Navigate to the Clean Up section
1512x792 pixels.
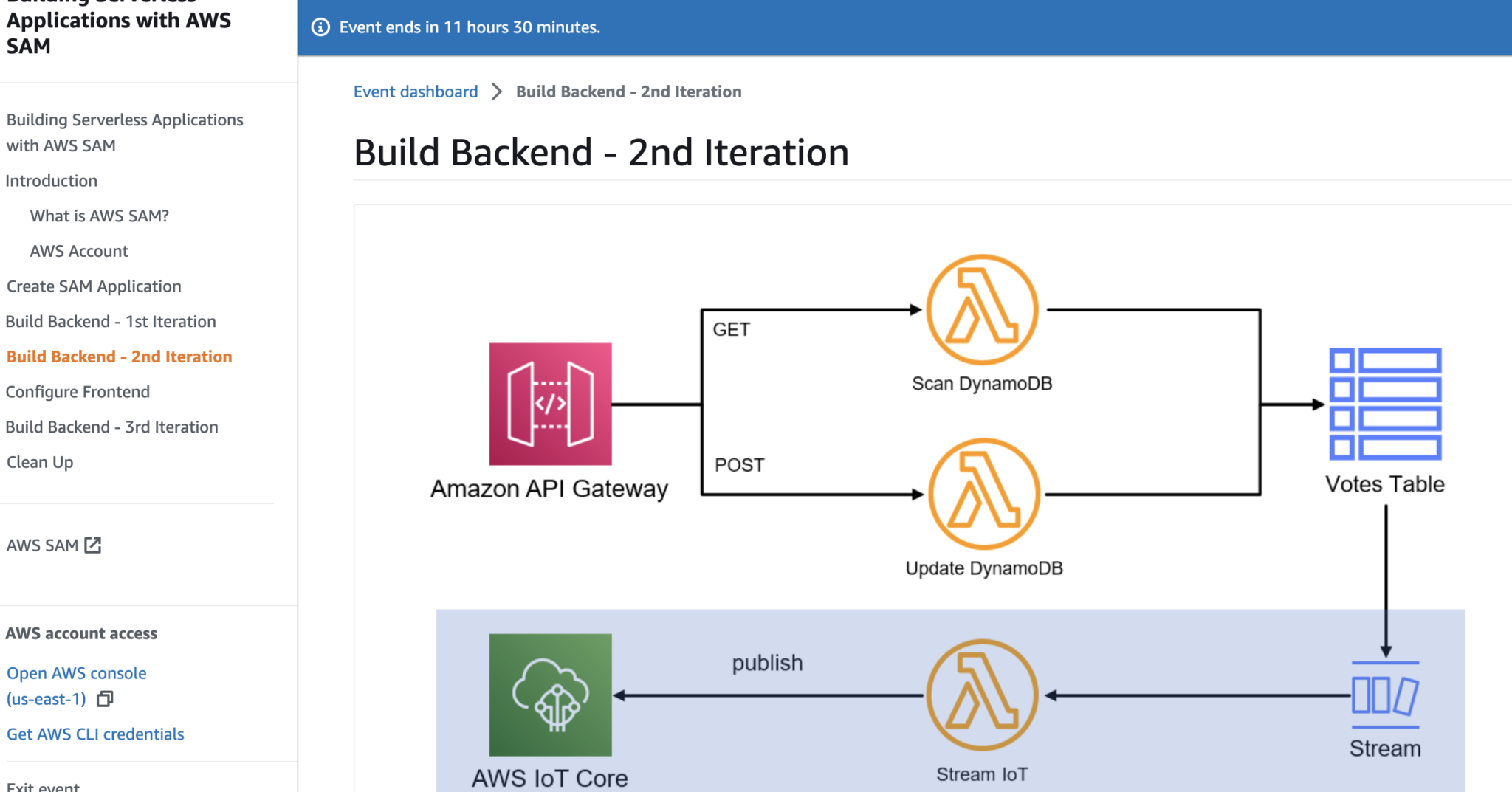coord(39,462)
